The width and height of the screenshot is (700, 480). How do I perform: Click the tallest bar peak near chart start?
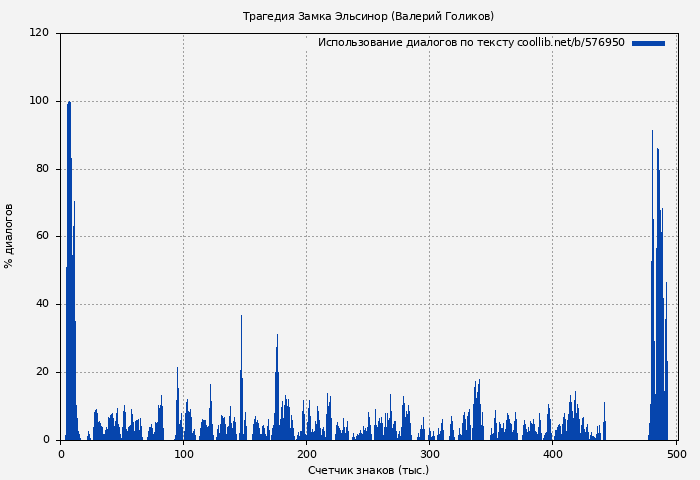(69, 104)
